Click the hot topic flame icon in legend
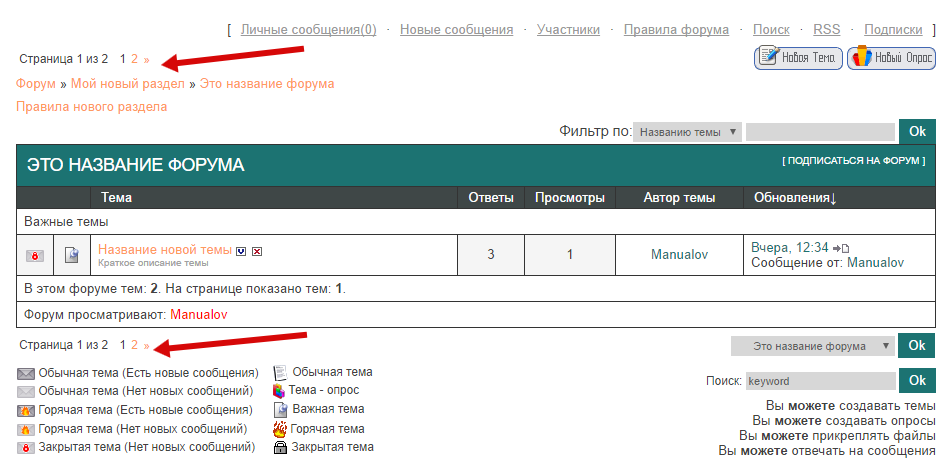This screenshot has width=951, height=474. click(x=281, y=428)
